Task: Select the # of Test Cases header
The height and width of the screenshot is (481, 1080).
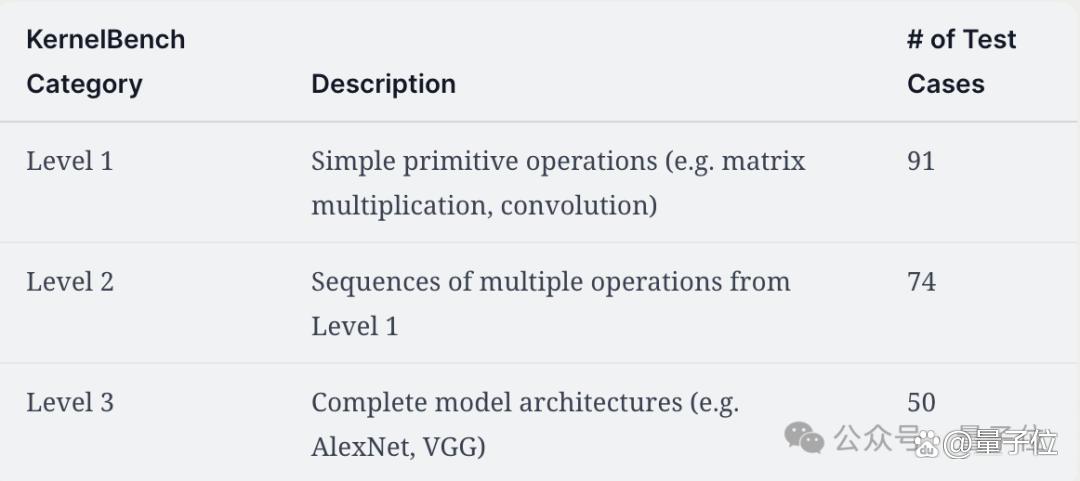Action: point(962,61)
